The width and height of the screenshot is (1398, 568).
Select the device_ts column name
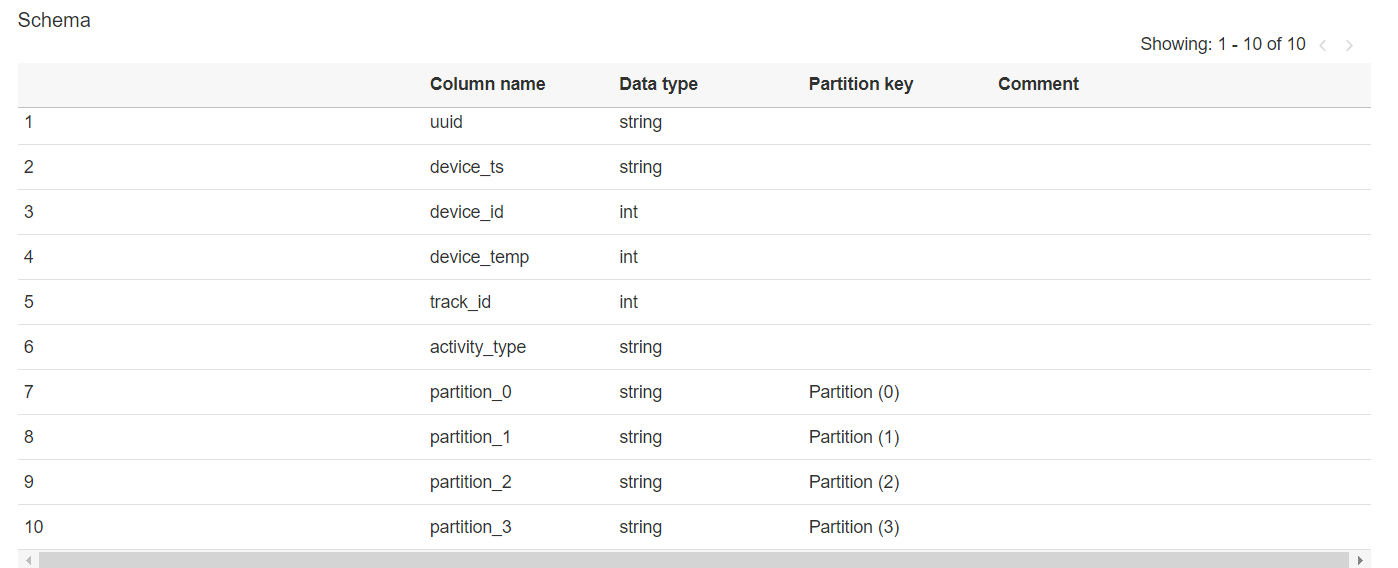coord(466,167)
